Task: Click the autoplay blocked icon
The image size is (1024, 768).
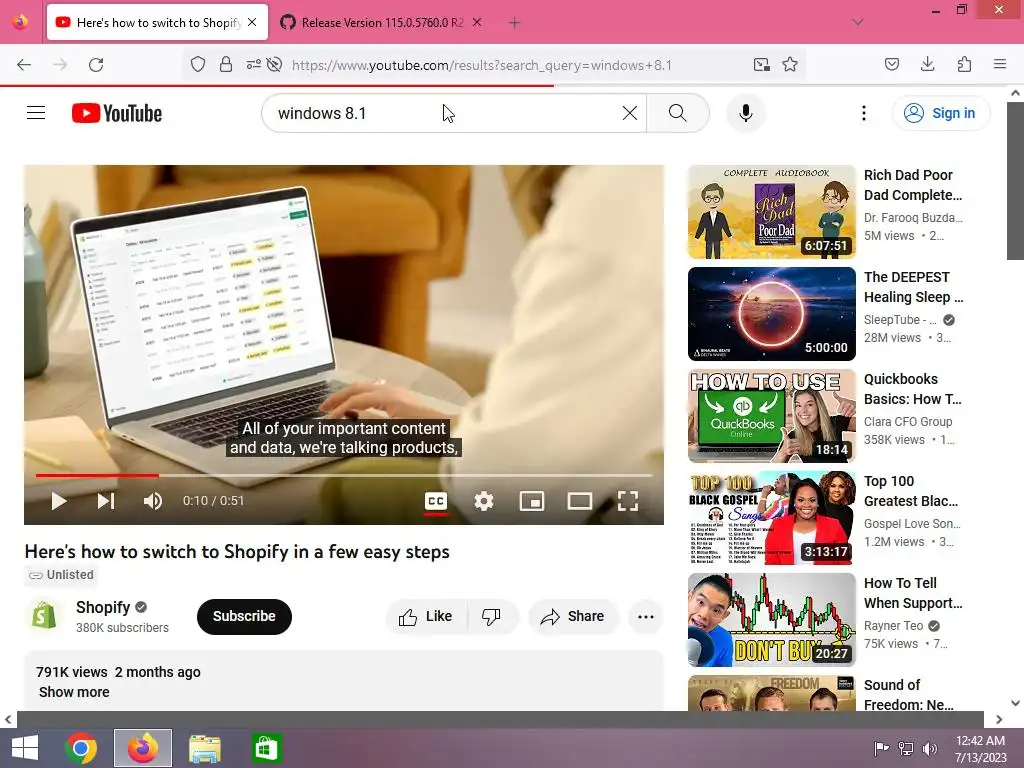Action: 275,64
